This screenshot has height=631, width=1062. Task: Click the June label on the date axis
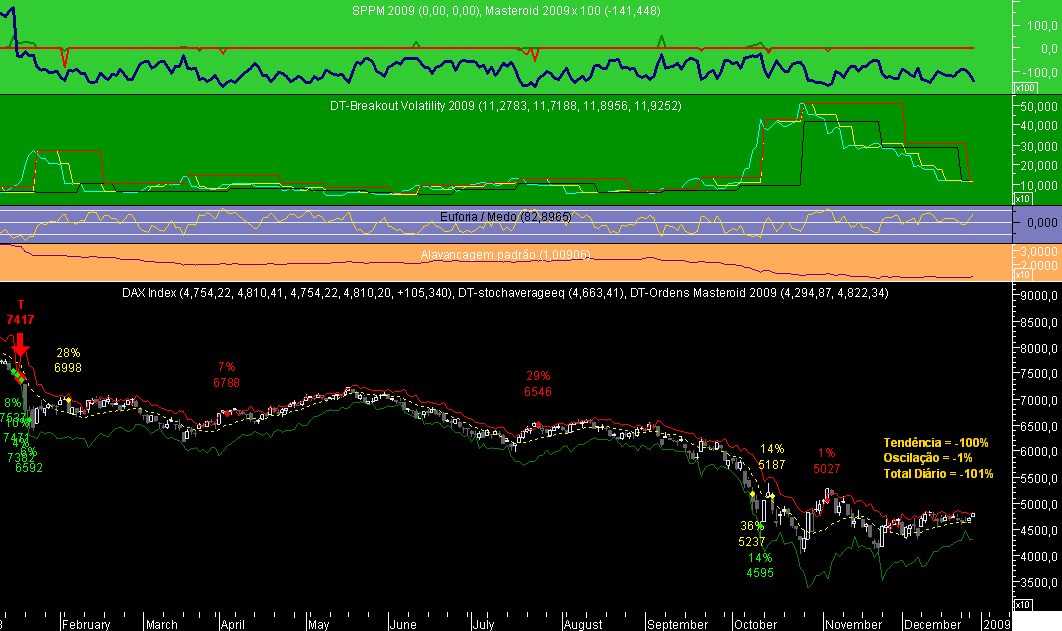click(403, 624)
